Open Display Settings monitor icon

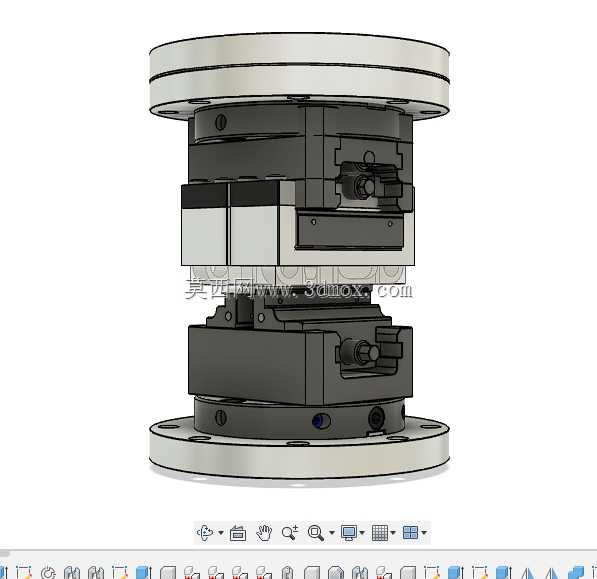pos(349,533)
